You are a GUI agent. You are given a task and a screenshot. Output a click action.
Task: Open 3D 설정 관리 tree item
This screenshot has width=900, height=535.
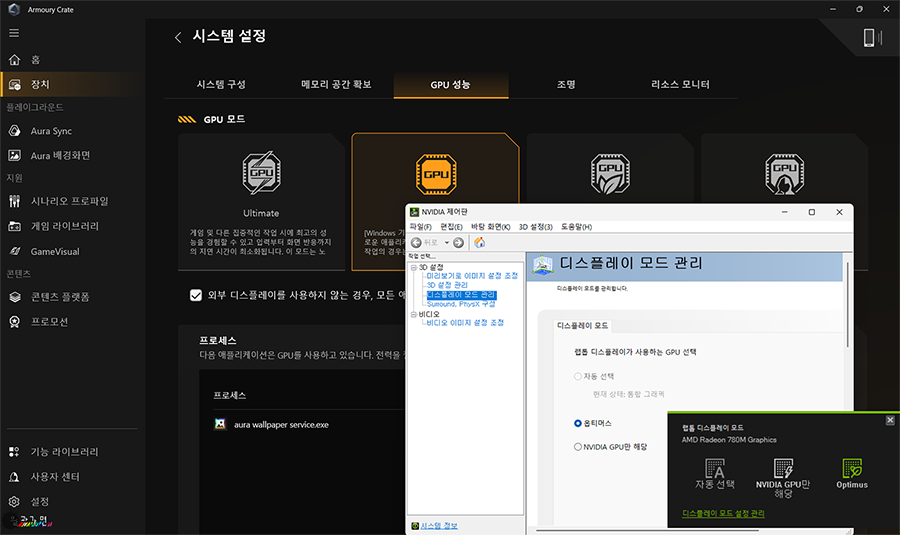coord(447,285)
